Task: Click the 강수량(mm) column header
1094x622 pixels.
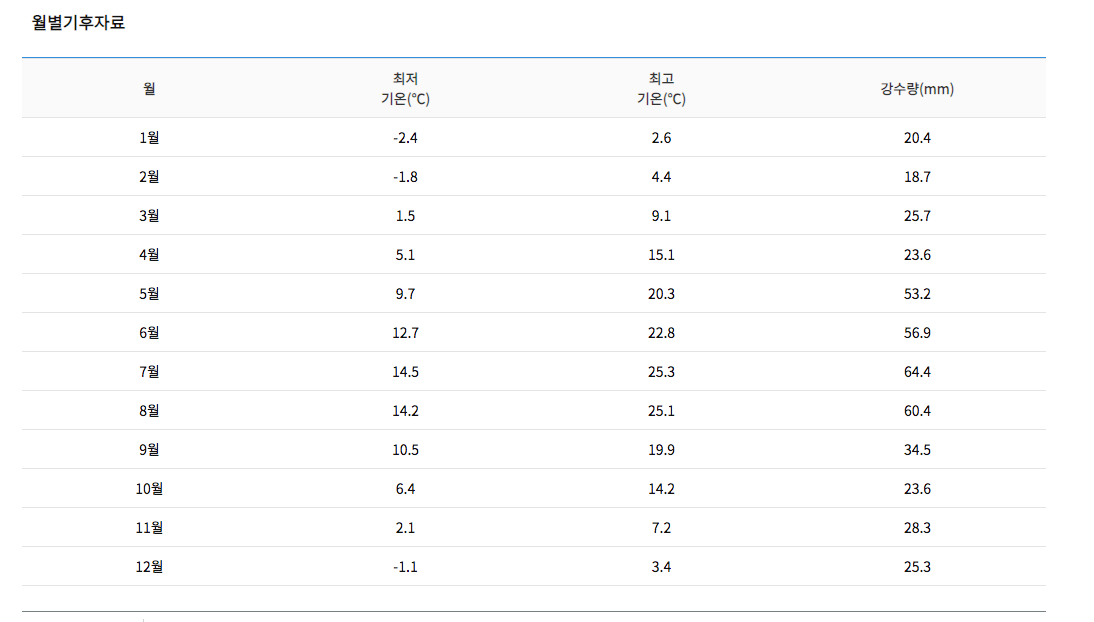Action: coord(917,89)
